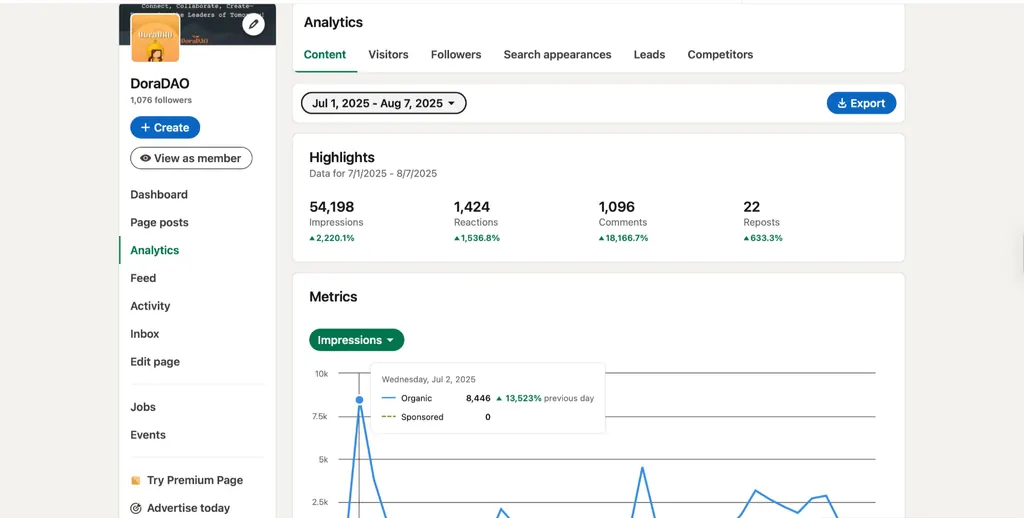This screenshot has width=1024, height=518.
Task: Open Inbox in the sidebar
Action: (144, 334)
